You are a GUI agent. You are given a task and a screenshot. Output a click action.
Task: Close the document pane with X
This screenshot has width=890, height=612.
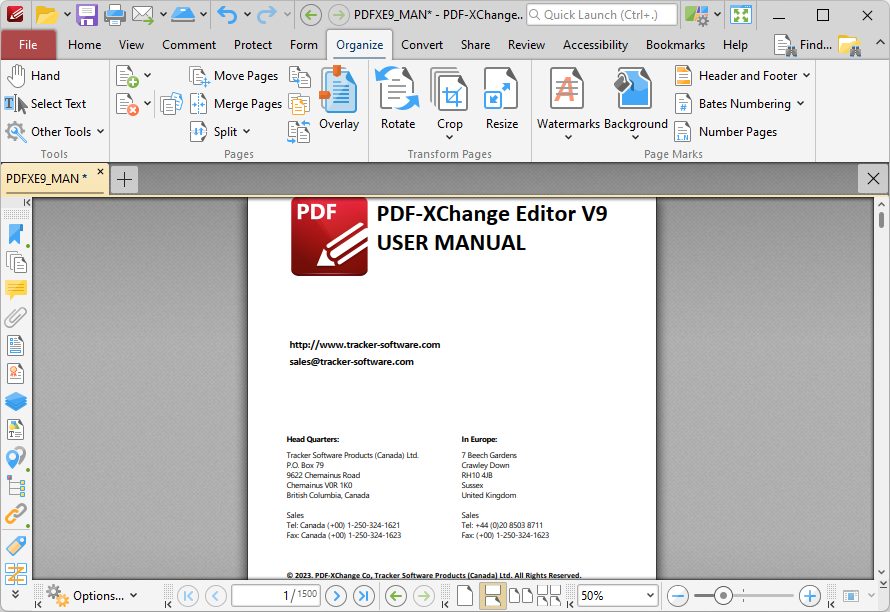[x=873, y=179]
